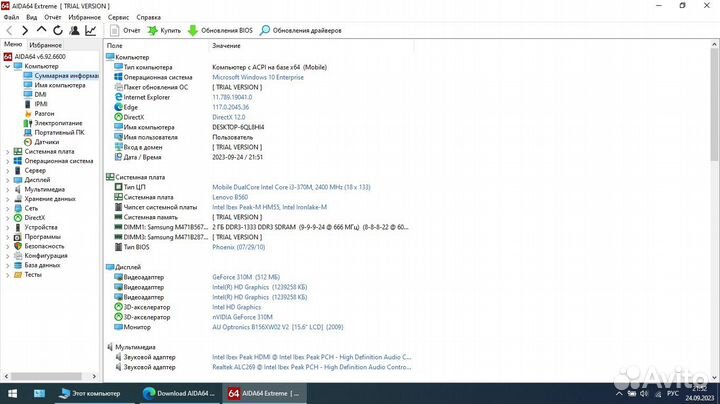Viewport: 720px width, 404px height.
Task: Open the DirectX 12.0 value link
Action: click(228, 117)
